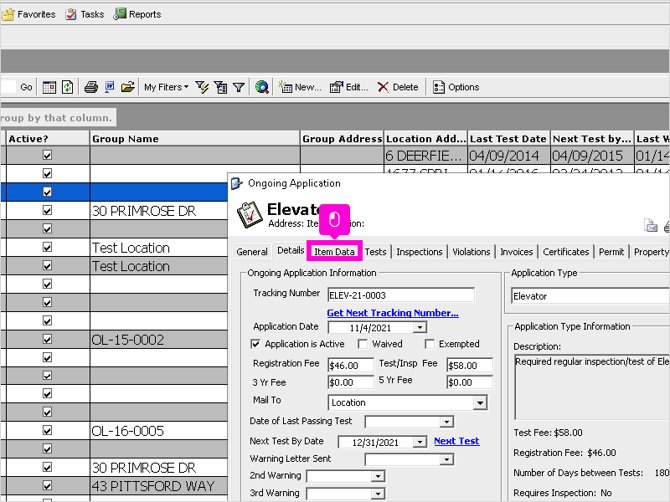Click the Group Name column header

pos(195,139)
